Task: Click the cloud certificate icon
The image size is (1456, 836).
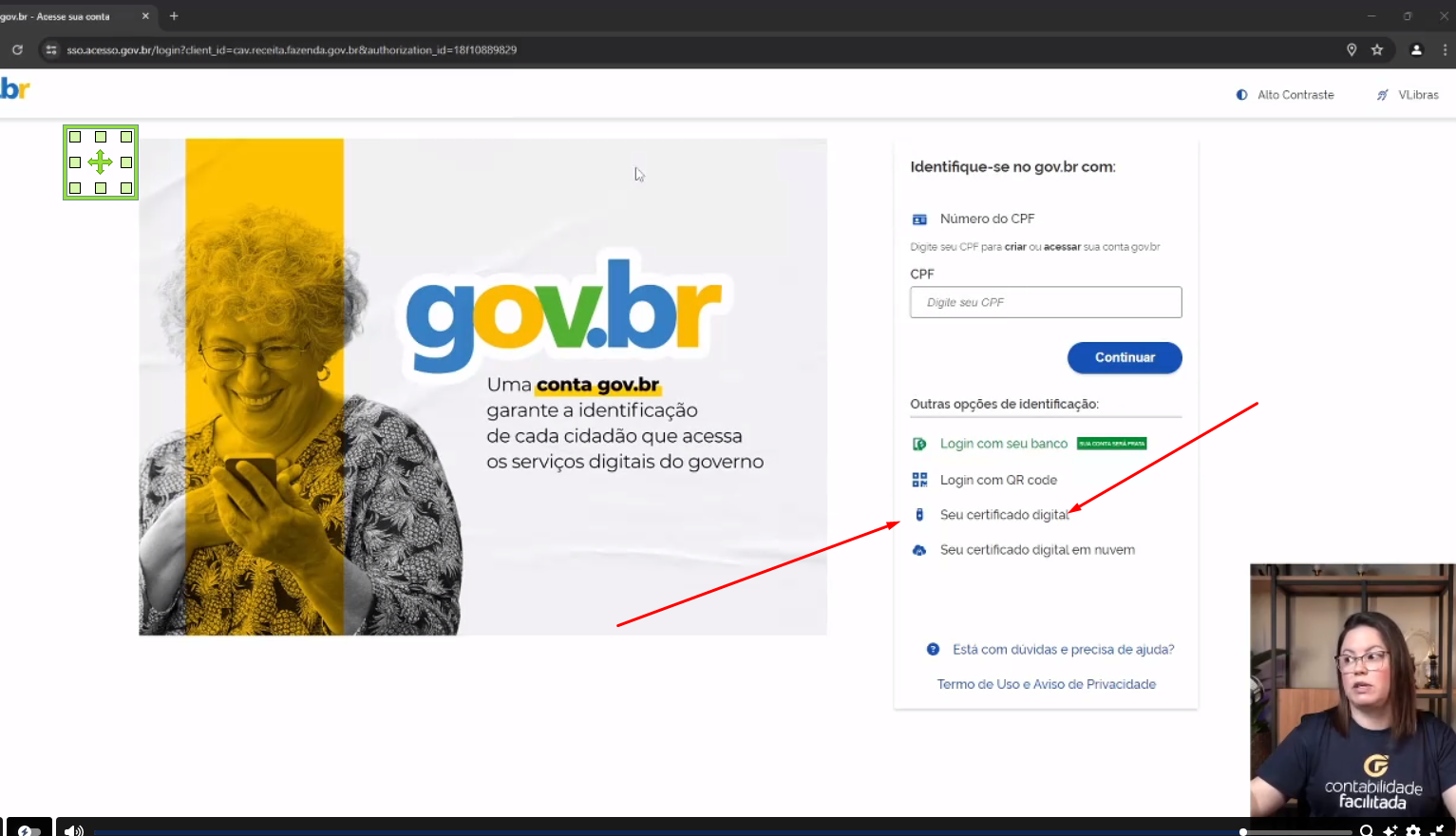Action: coord(919,550)
